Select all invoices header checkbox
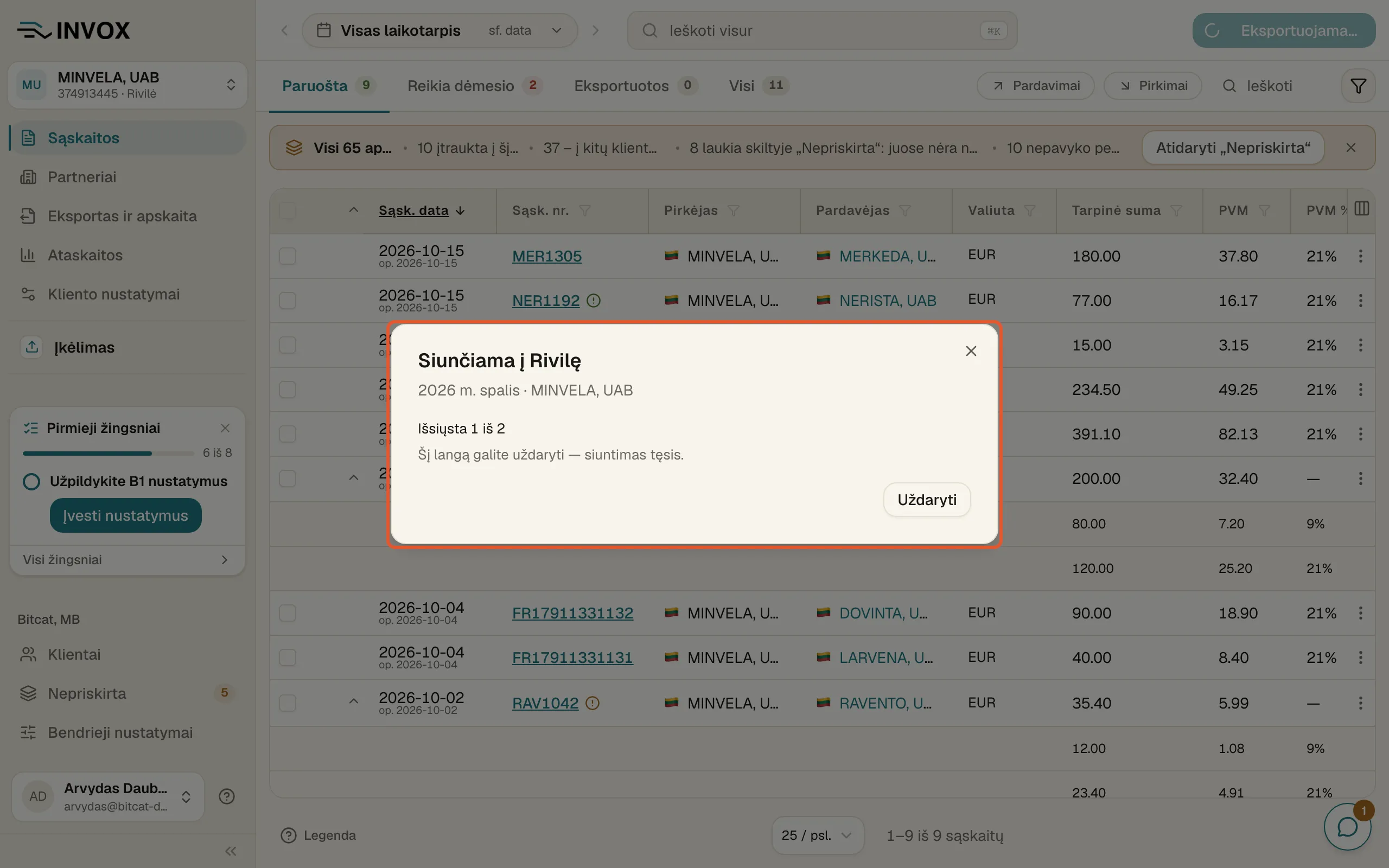This screenshot has width=1389, height=868. (288, 210)
